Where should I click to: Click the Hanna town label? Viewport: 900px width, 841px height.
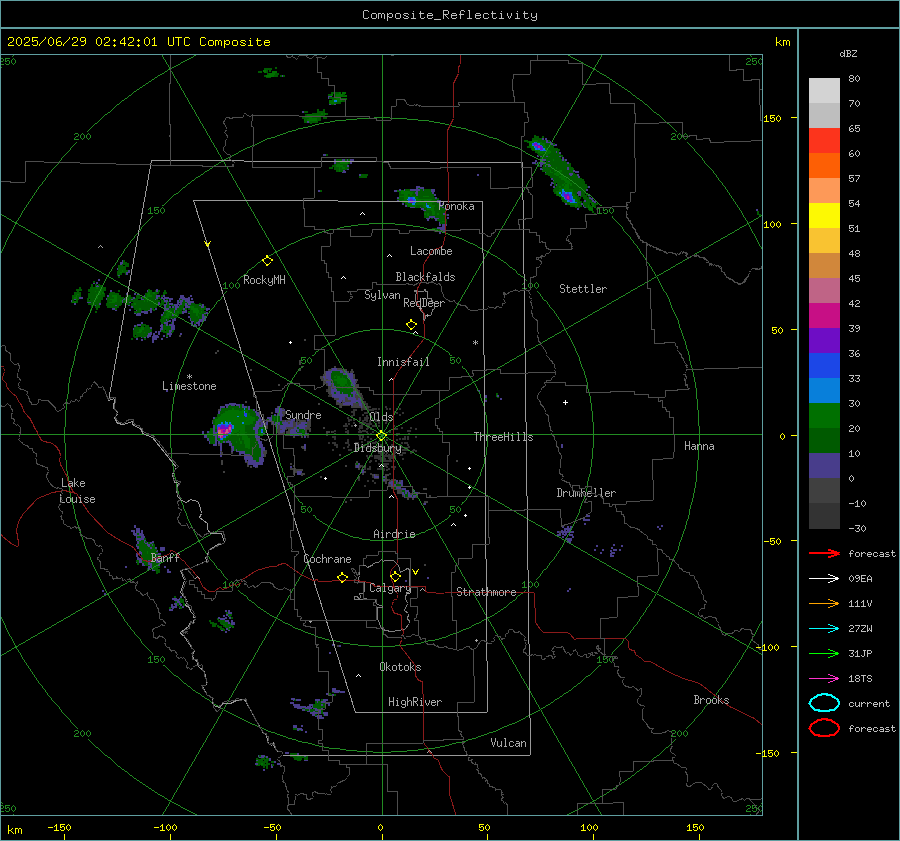(699, 446)
